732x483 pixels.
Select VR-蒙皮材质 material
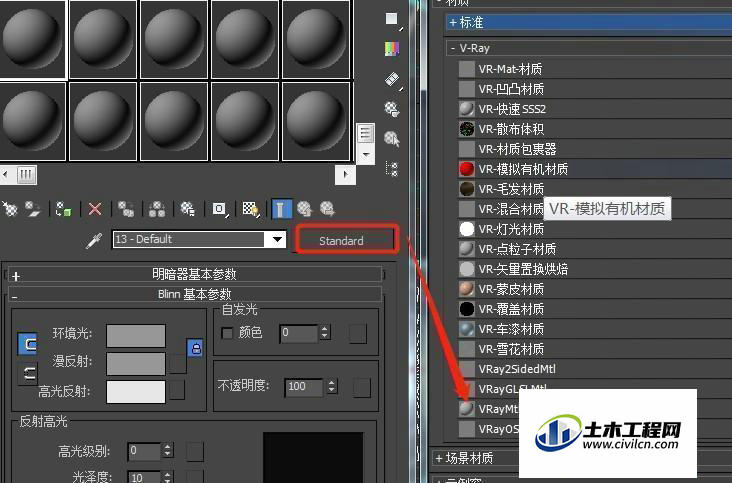click(x=595, y=289)
